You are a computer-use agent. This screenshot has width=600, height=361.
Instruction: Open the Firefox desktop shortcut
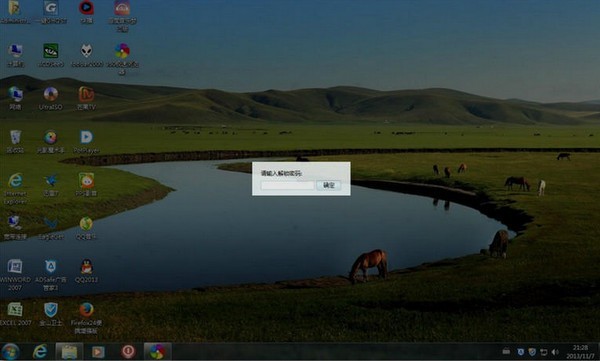[86, 318]
